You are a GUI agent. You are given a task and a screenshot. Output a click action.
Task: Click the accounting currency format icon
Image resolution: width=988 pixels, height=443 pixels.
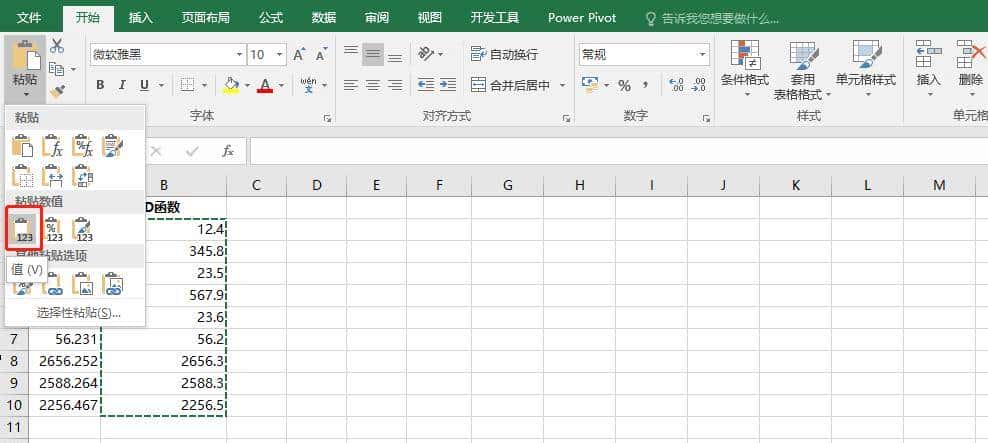click(x=590, y=85)
